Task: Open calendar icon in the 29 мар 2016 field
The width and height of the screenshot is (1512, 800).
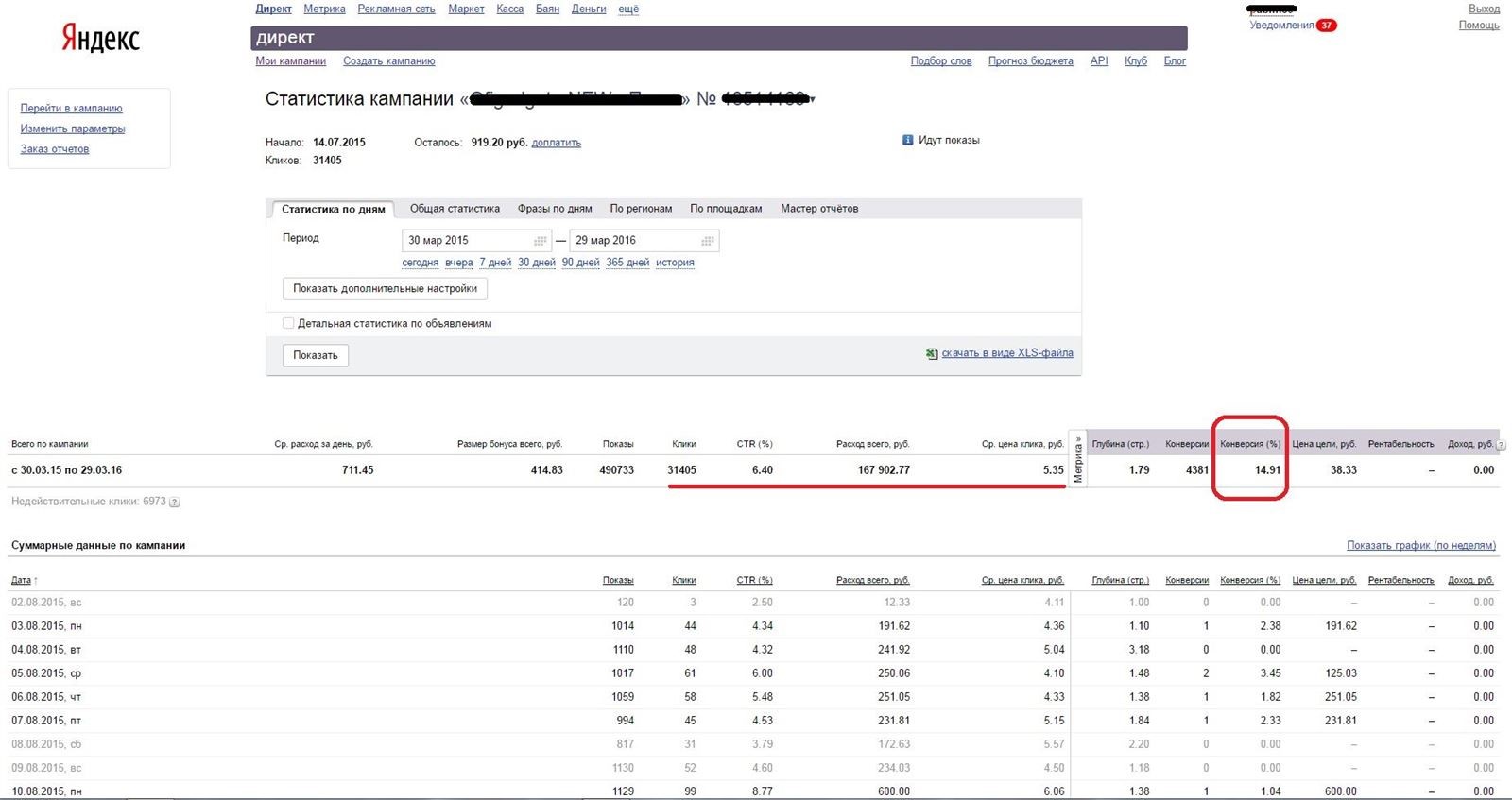Action: click(x=708, y=241)
